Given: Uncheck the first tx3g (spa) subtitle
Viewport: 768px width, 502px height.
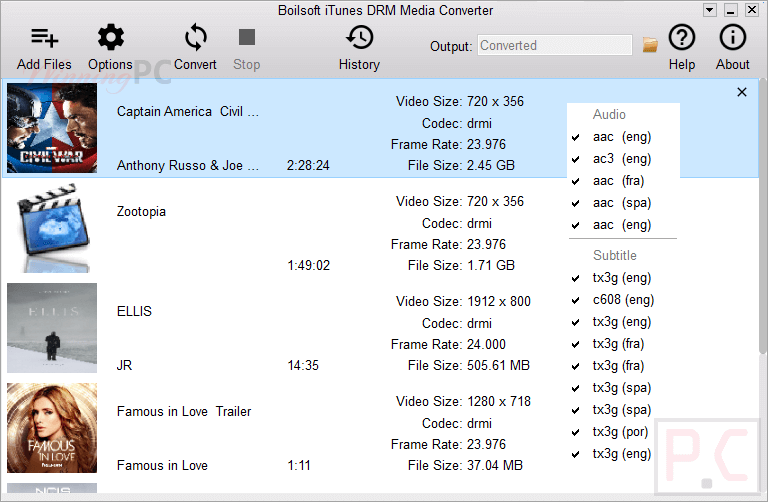Looking at the screenshot, I should point(576,389).
